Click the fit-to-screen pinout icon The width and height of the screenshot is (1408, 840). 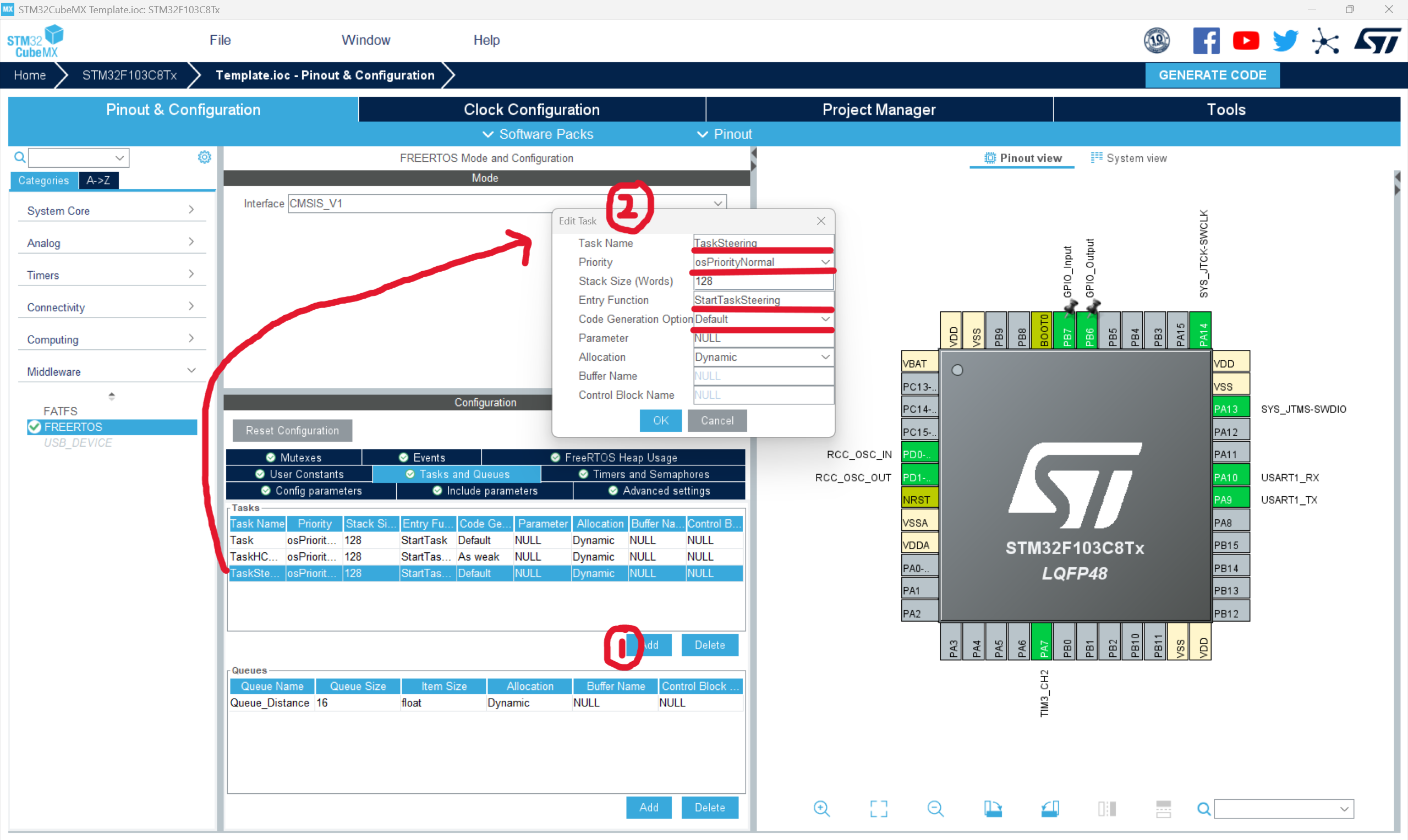tap(878, 808)
